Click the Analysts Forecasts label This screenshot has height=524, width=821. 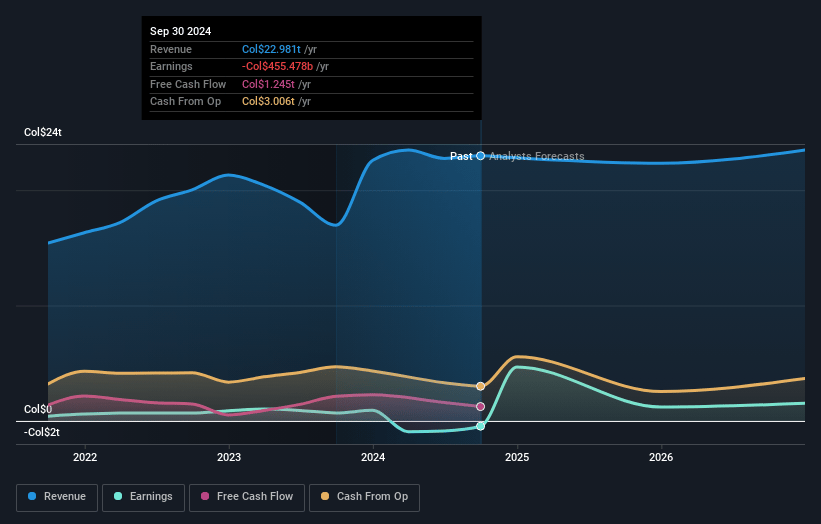537,156
